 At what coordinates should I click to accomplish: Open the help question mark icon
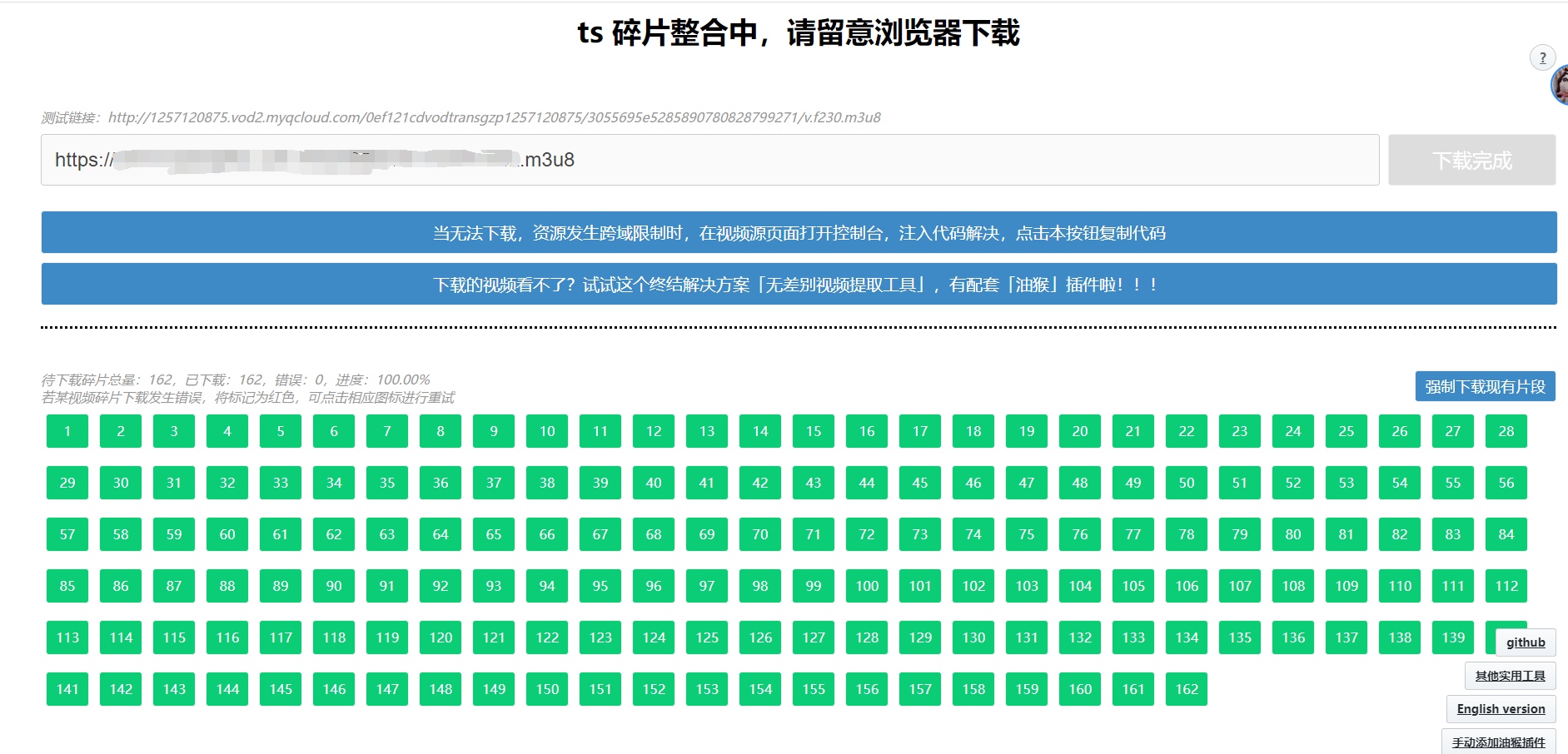(x=1542, y=57)
